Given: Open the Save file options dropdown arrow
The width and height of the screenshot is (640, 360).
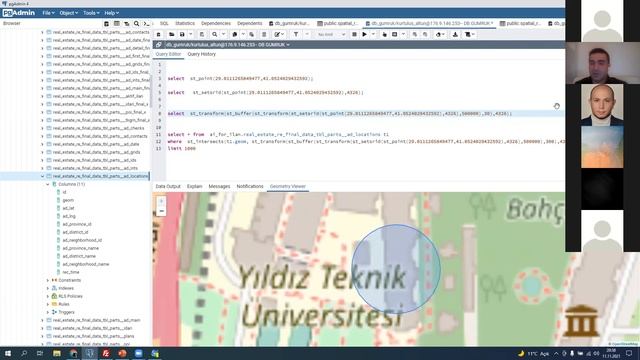Looking at the screenshot, I should coord(190,35).
